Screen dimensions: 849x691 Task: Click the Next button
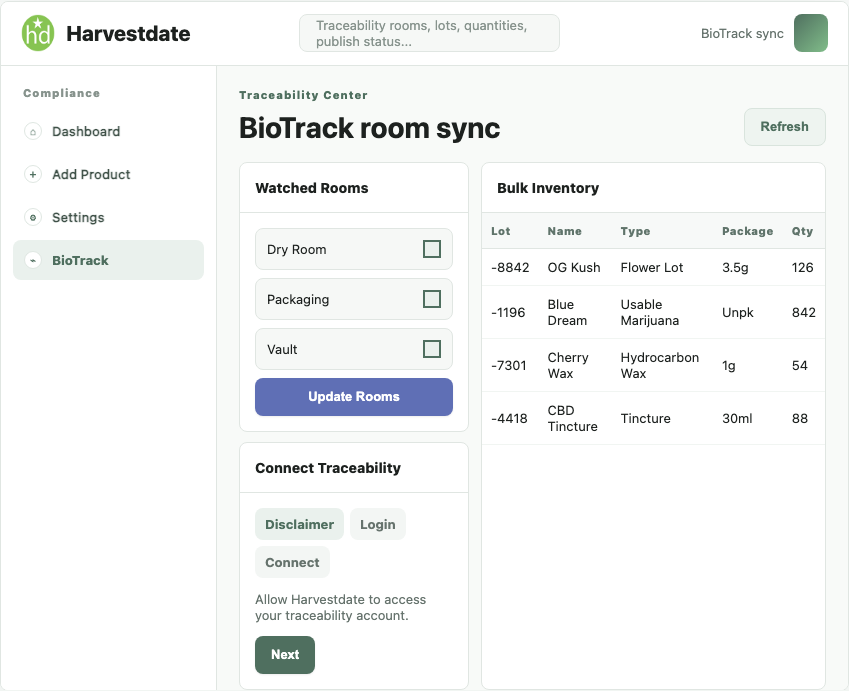point(285,655)
